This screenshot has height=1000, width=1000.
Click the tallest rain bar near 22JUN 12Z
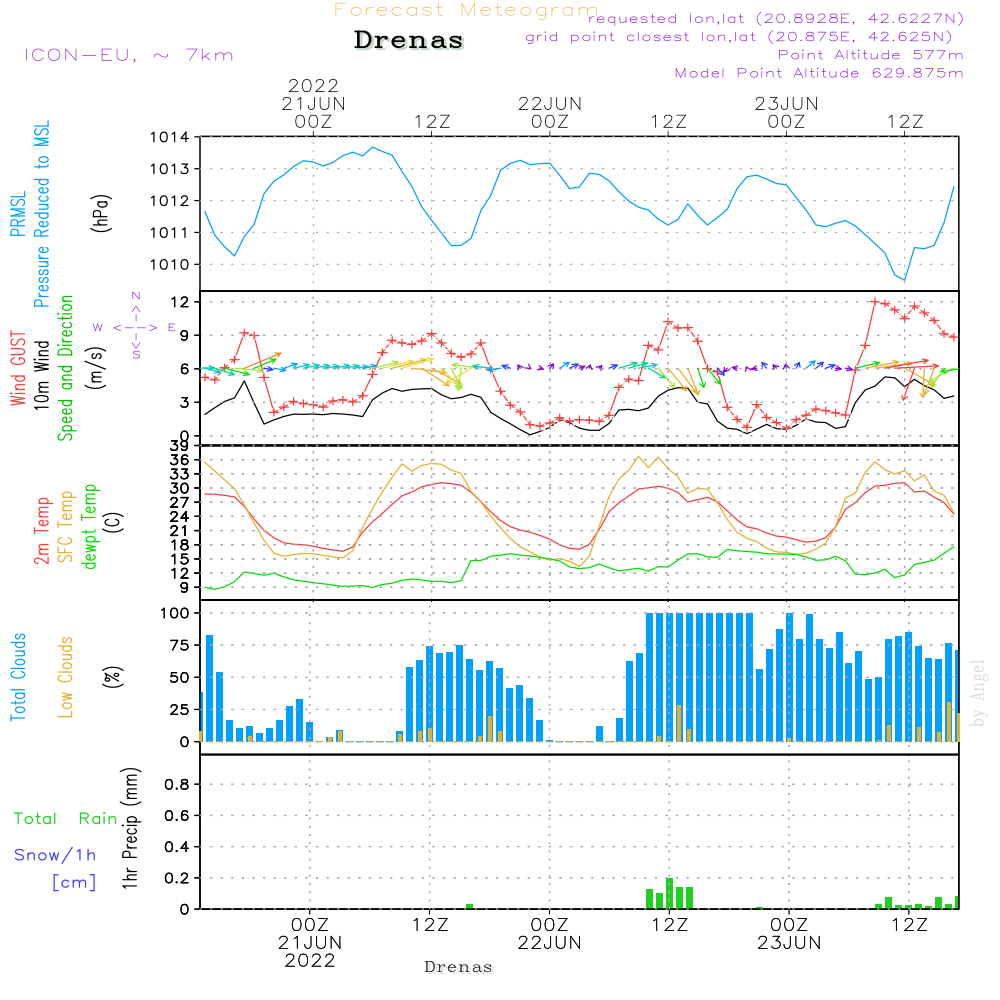point(669,893)
